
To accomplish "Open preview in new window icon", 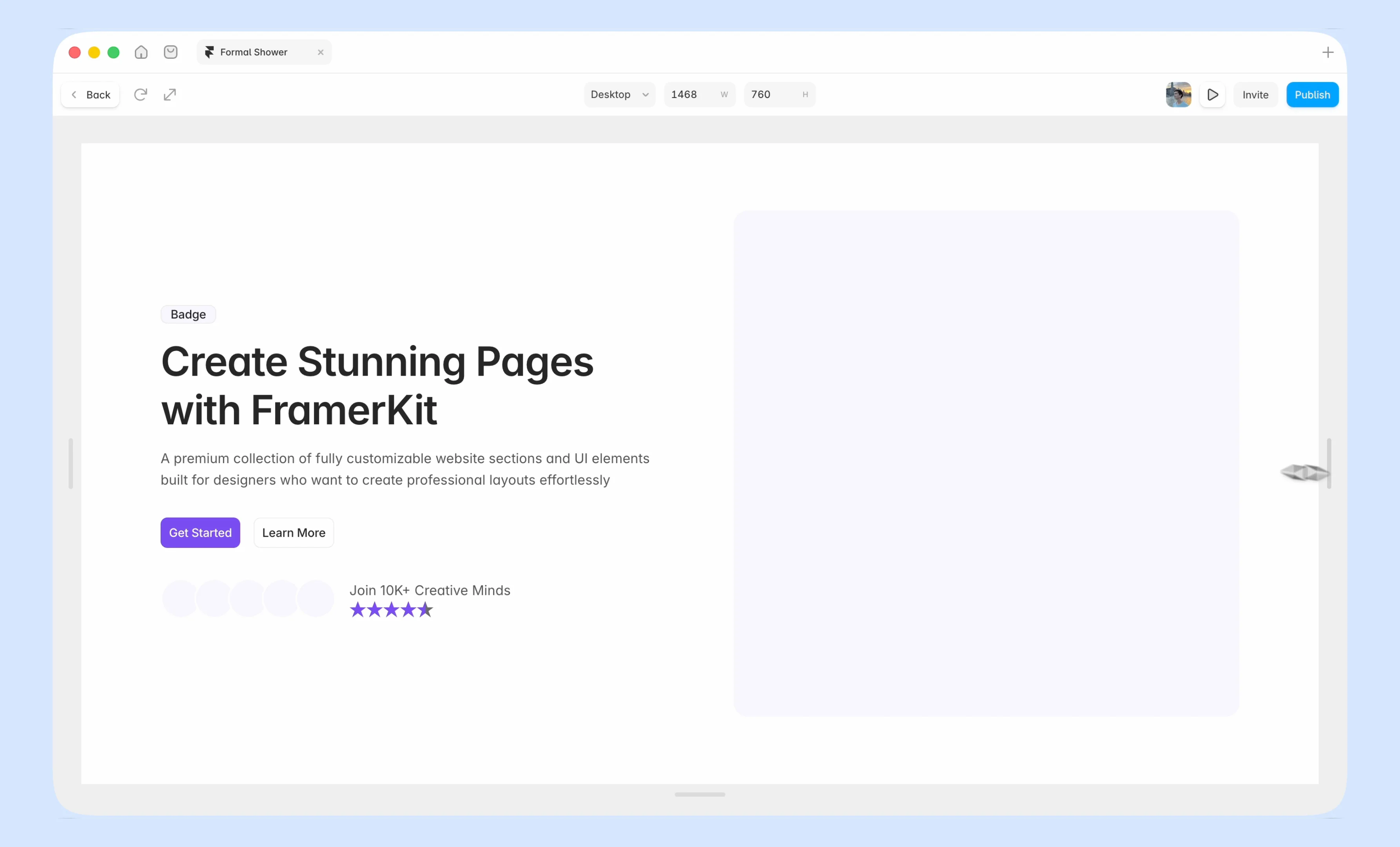I will click(170, 95).
